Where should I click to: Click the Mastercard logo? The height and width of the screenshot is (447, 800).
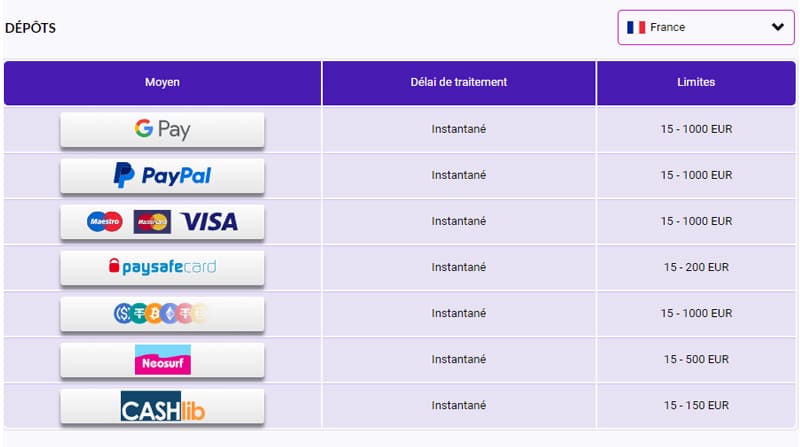[x=152, y=221]
